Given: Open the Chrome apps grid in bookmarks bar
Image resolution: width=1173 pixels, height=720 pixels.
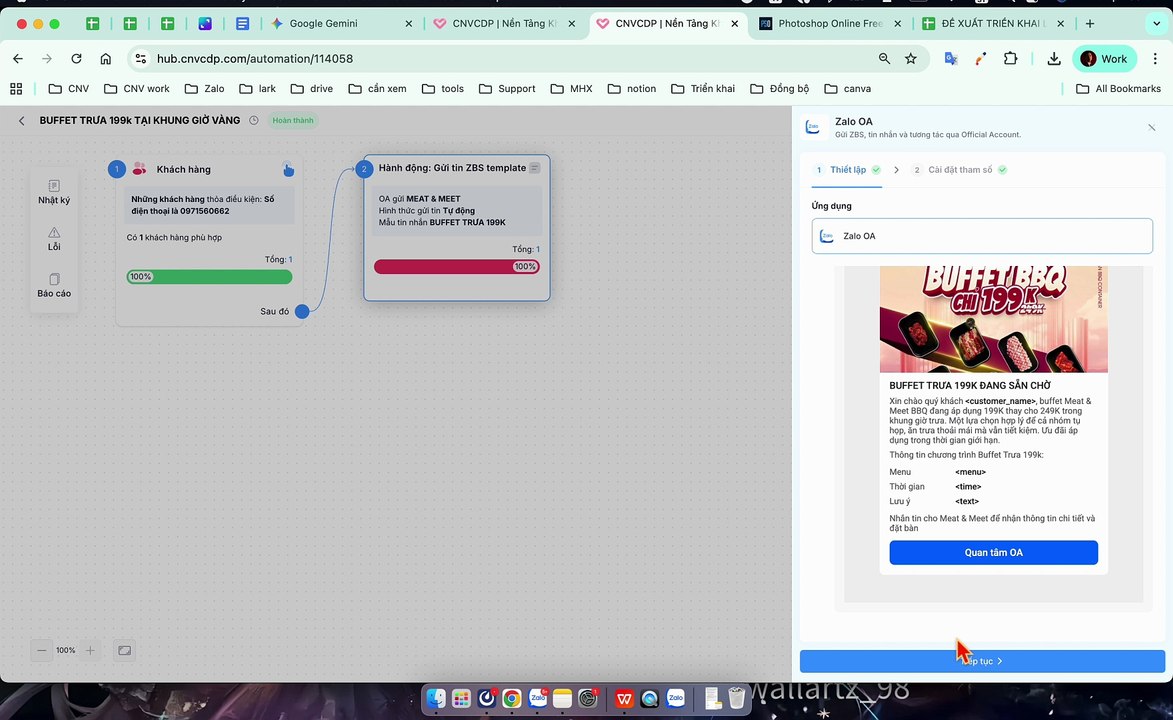Looking at the screenshot, I should [16, 88].
